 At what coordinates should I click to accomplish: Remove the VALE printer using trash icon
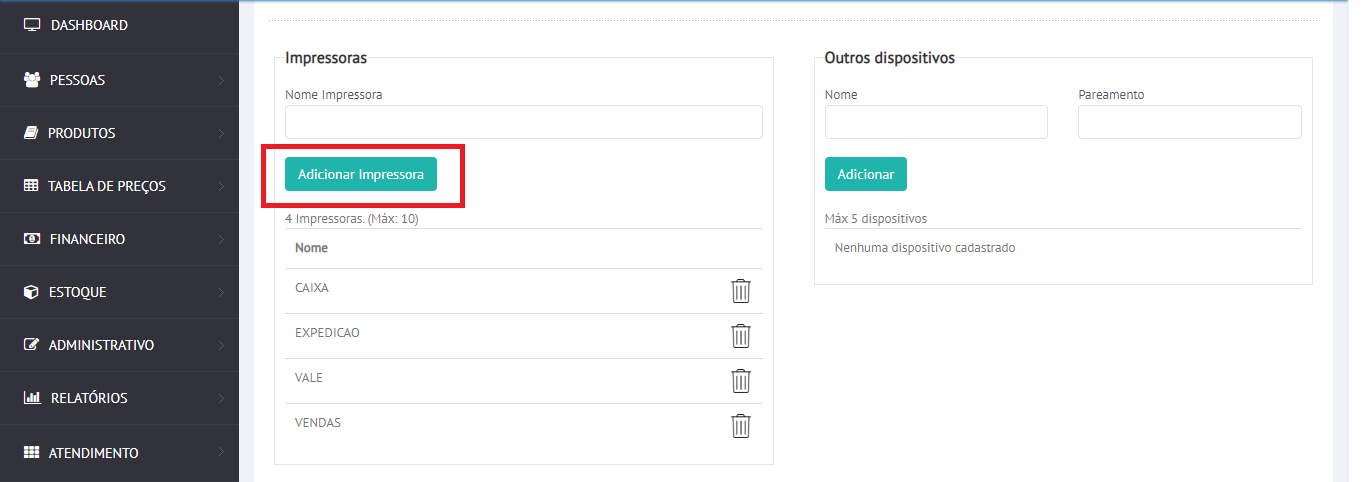[x=740, y=381]
